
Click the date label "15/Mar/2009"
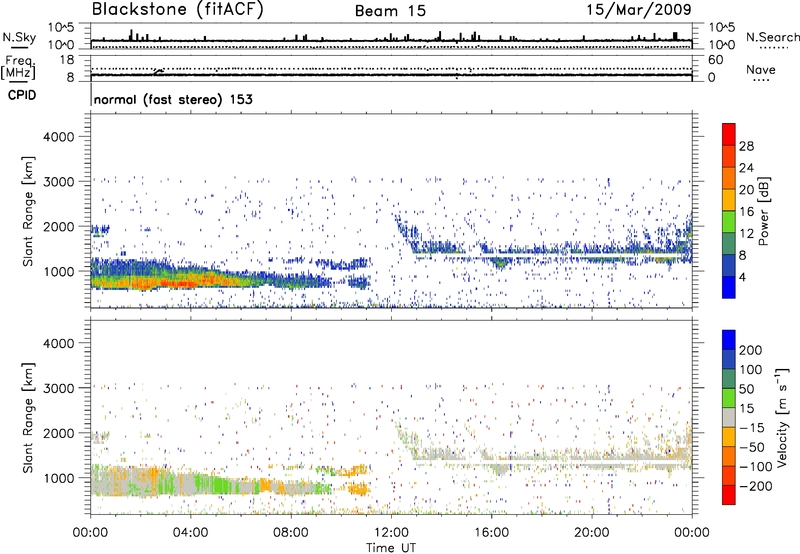tap(639, 9)
